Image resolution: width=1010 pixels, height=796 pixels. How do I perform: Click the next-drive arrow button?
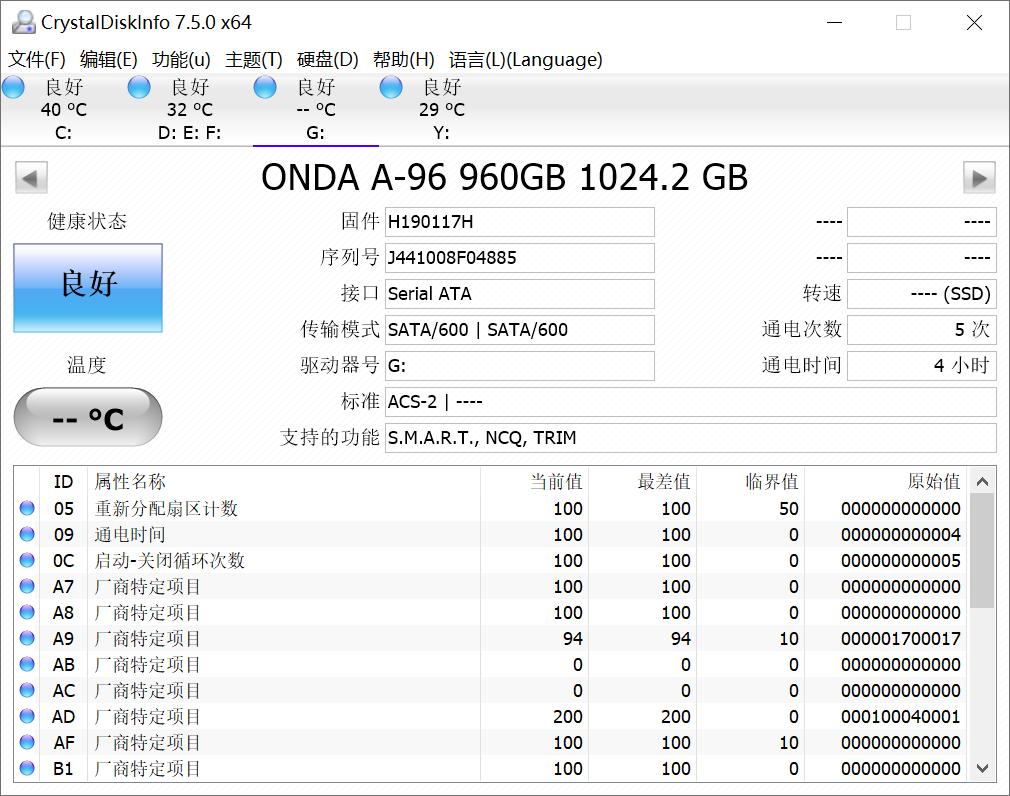tap(979, 177)
